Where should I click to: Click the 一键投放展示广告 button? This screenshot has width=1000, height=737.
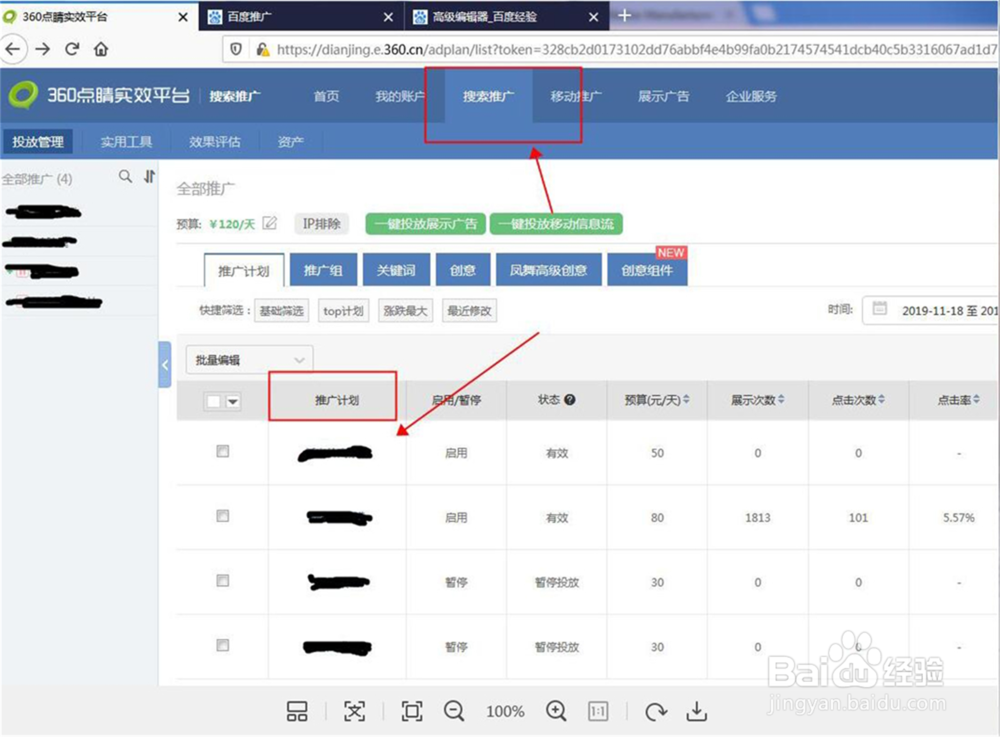point(424,223)
